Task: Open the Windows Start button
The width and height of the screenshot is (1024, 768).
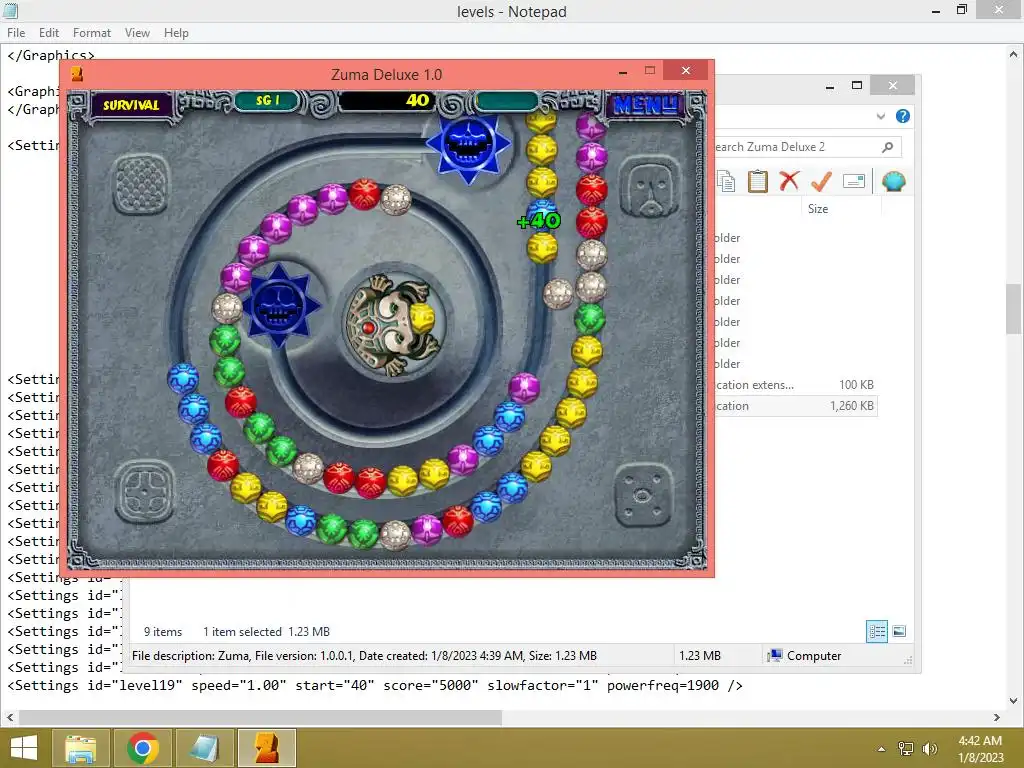Action: 24,748
